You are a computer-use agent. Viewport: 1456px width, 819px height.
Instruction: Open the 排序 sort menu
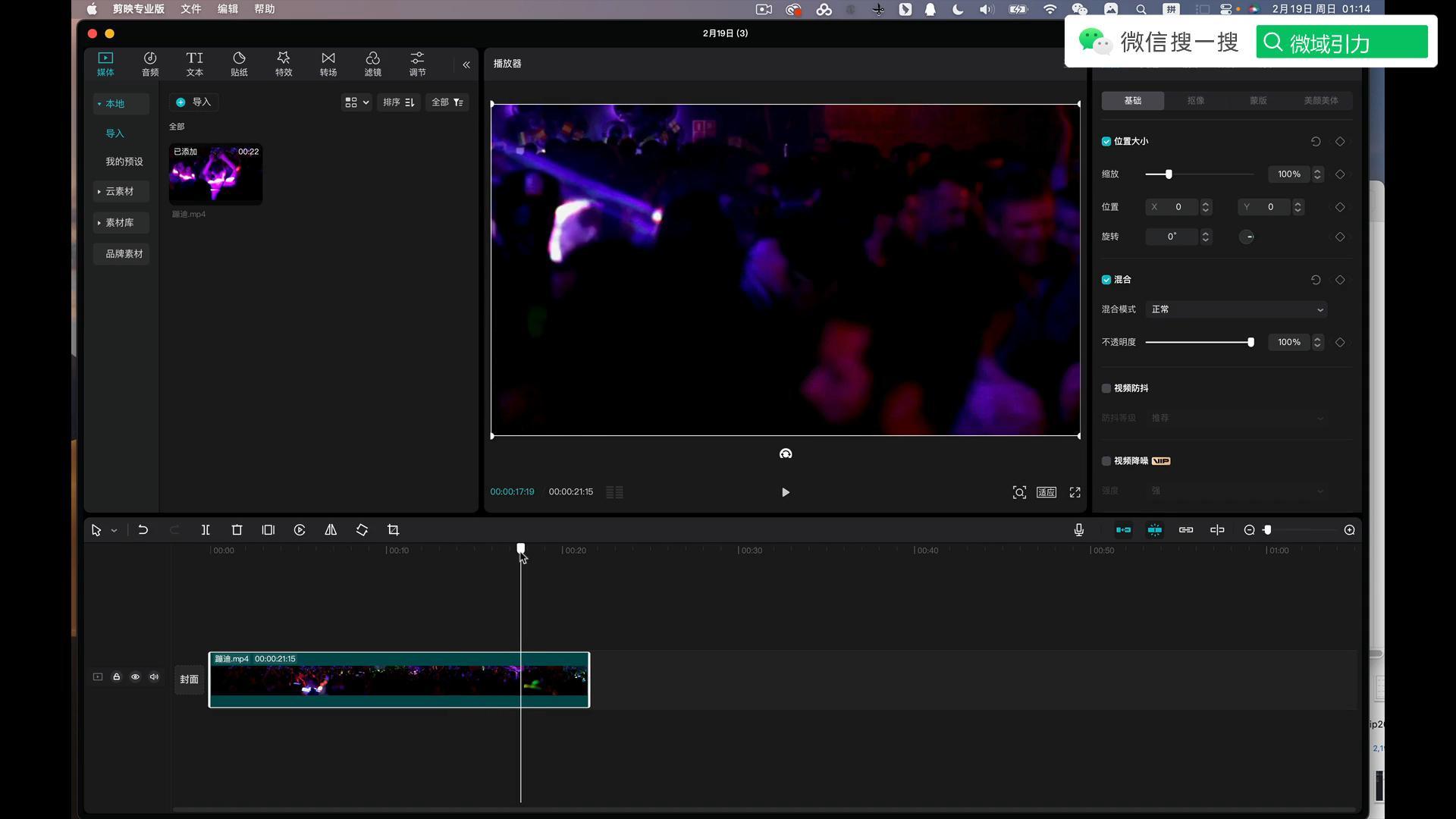point(399,102)
